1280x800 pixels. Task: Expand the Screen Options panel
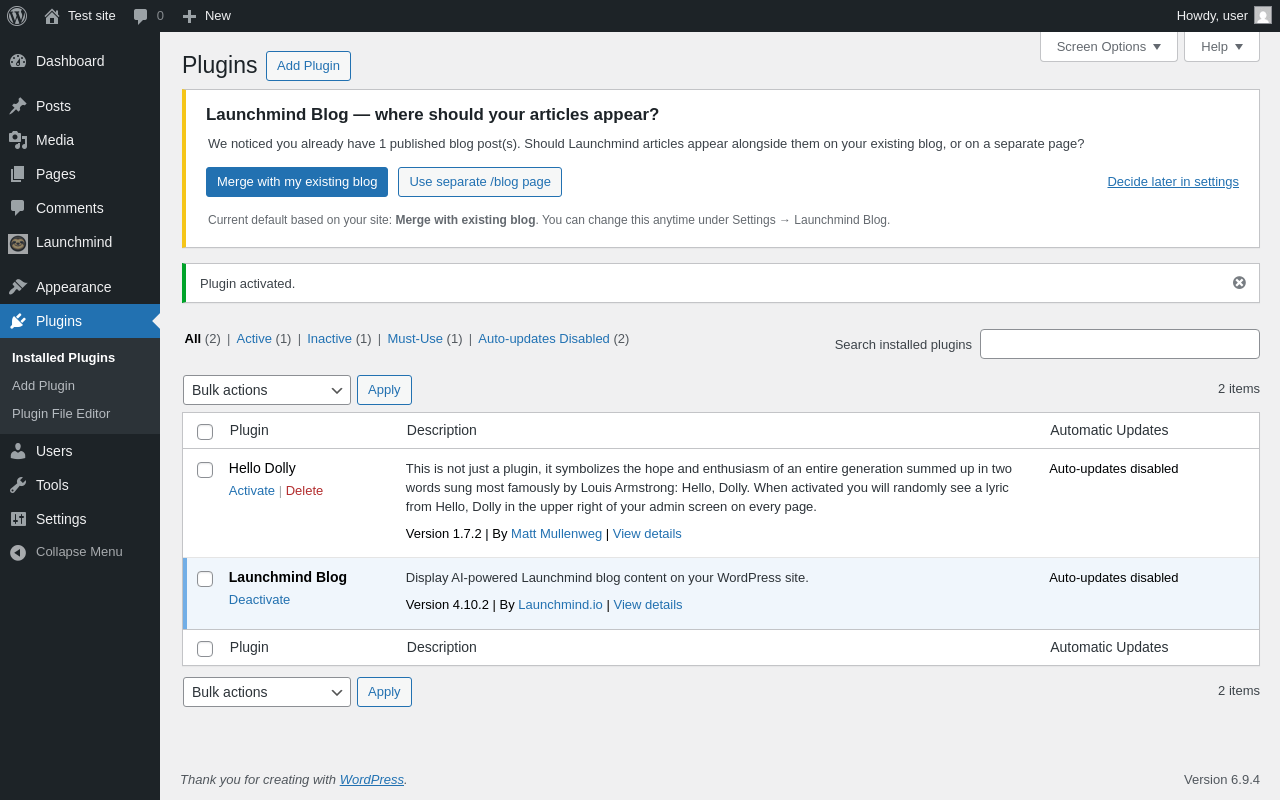click(1108, 46)
